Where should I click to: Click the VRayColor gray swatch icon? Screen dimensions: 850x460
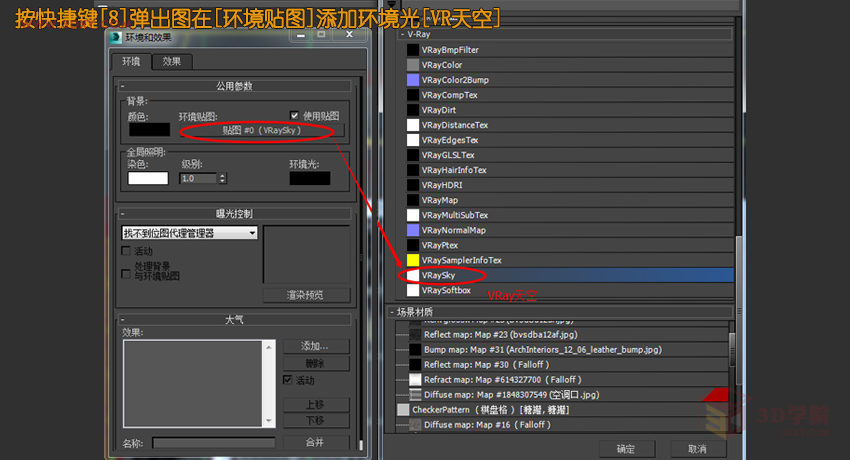pyautogui.click(x=413, y=65)
